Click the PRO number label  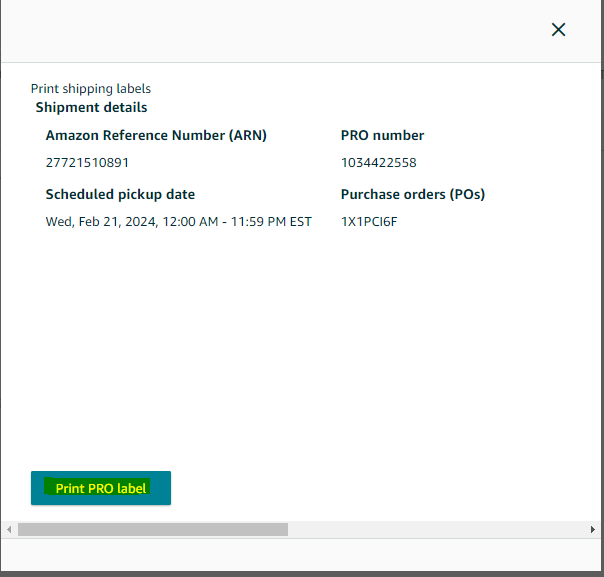coord(383,135)
